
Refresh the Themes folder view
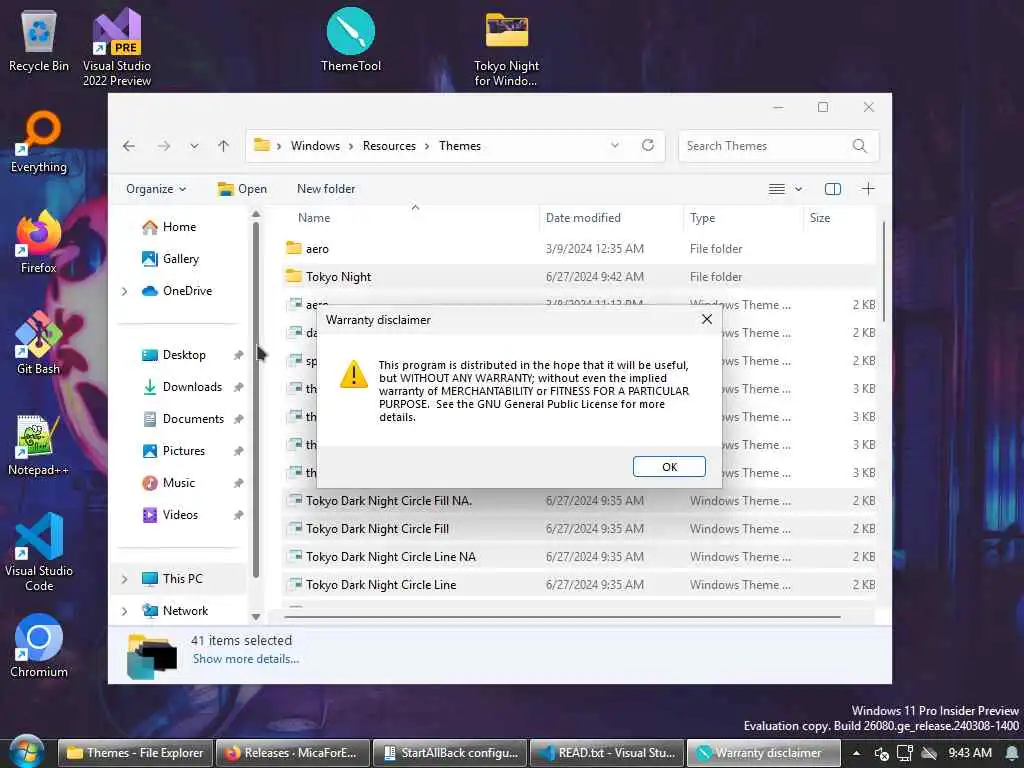click(x=647, y=146)
